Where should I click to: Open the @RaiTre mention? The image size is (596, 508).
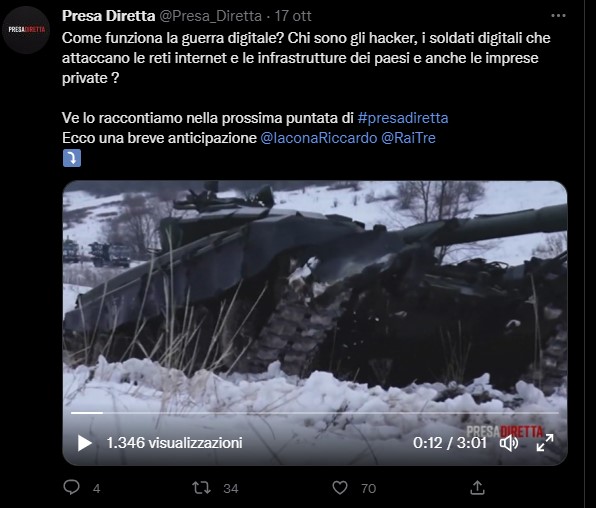(x=408, y=138)
